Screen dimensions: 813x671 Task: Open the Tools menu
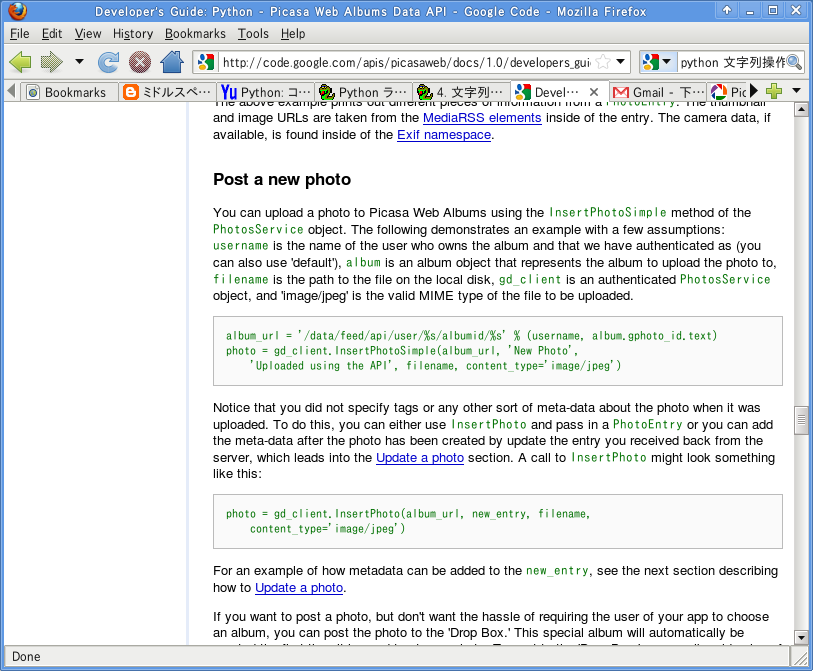pyautogui.click(x=253, y=34)
